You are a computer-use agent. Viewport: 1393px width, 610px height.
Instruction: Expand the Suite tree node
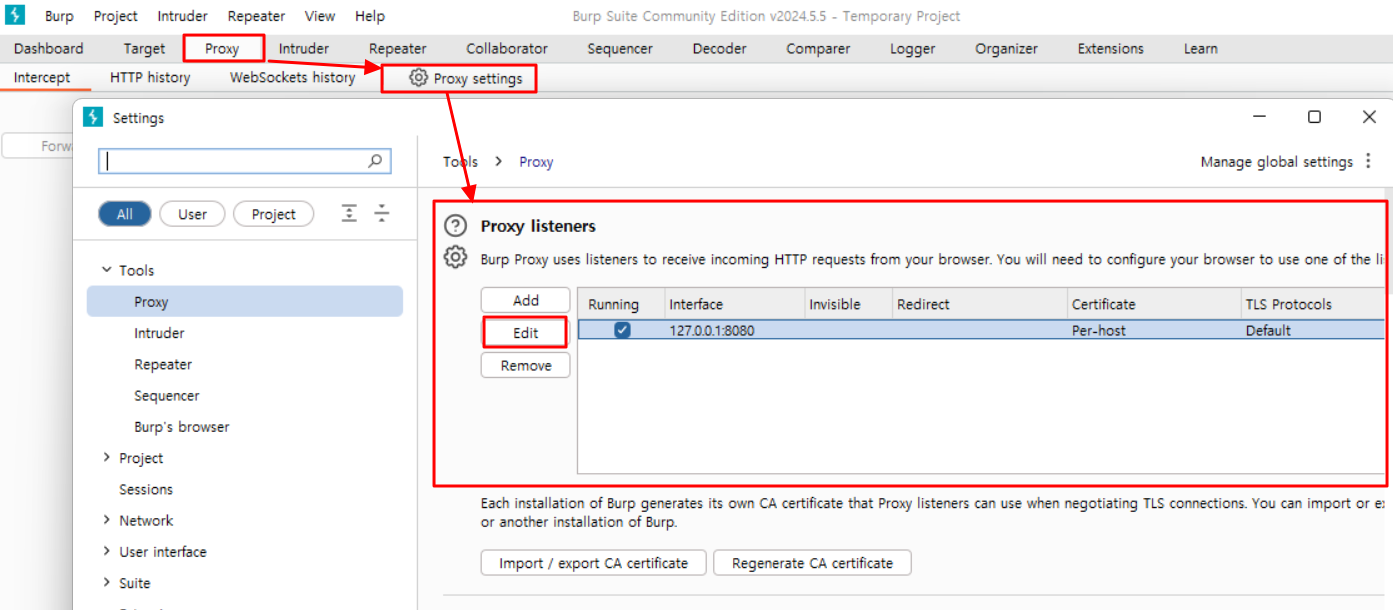[x=107, y=583]
